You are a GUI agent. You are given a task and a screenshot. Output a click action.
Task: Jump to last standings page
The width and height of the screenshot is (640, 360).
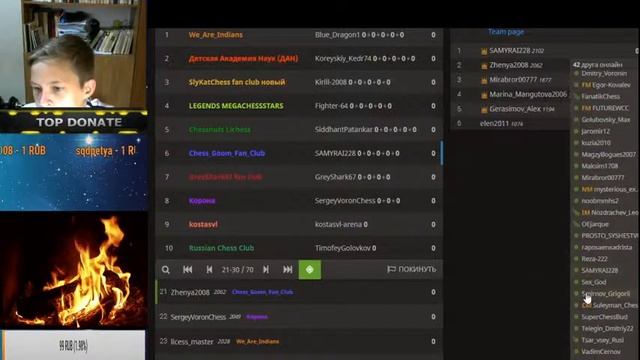pos(288,270)
